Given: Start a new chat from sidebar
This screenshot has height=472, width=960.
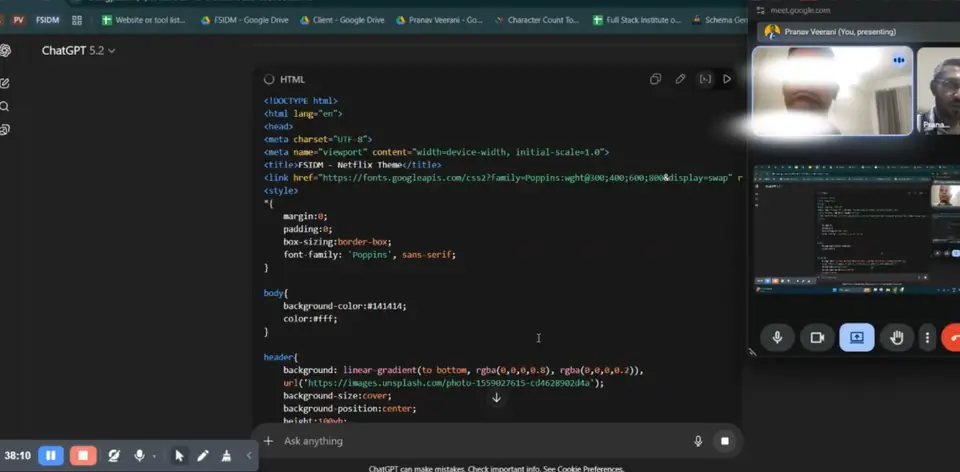Looking at the screenshot, I should [x=5, y=83].
